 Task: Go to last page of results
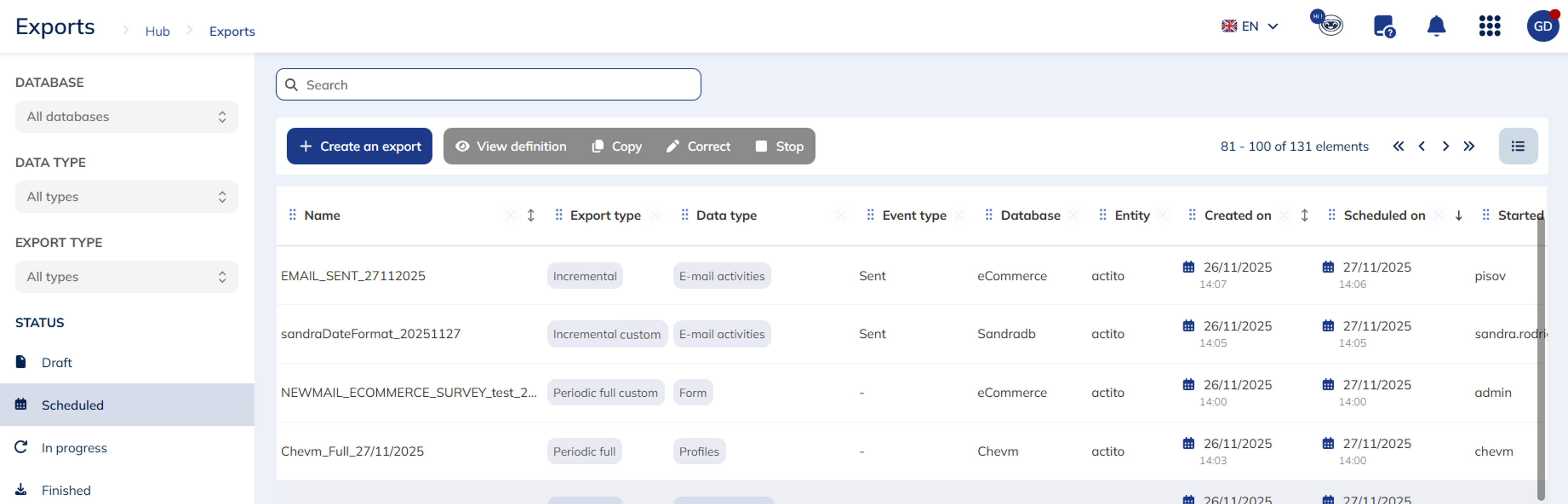[1469, 146]
